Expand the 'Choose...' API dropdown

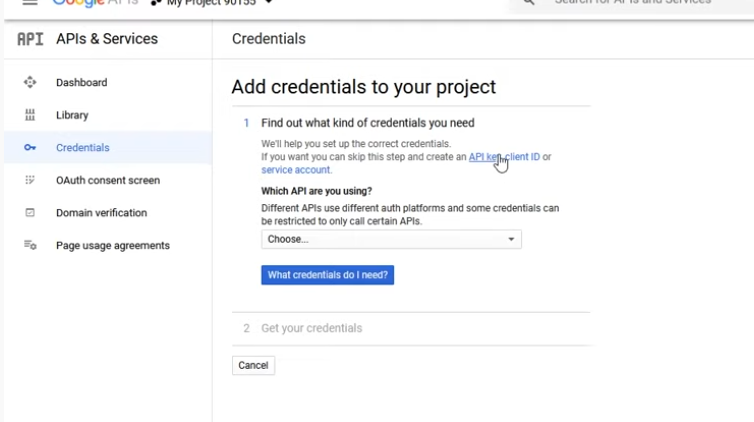click(391, 240)
